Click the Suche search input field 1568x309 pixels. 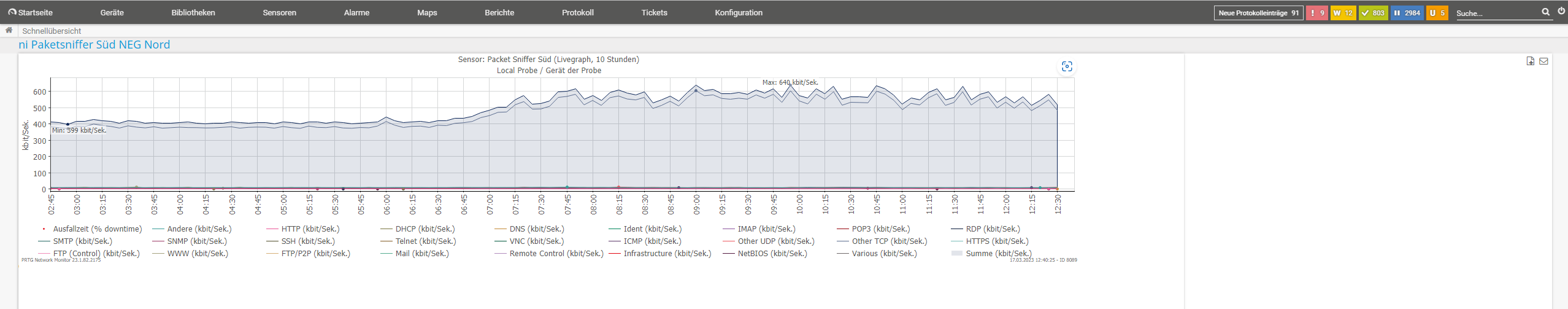click(1496, 13)
